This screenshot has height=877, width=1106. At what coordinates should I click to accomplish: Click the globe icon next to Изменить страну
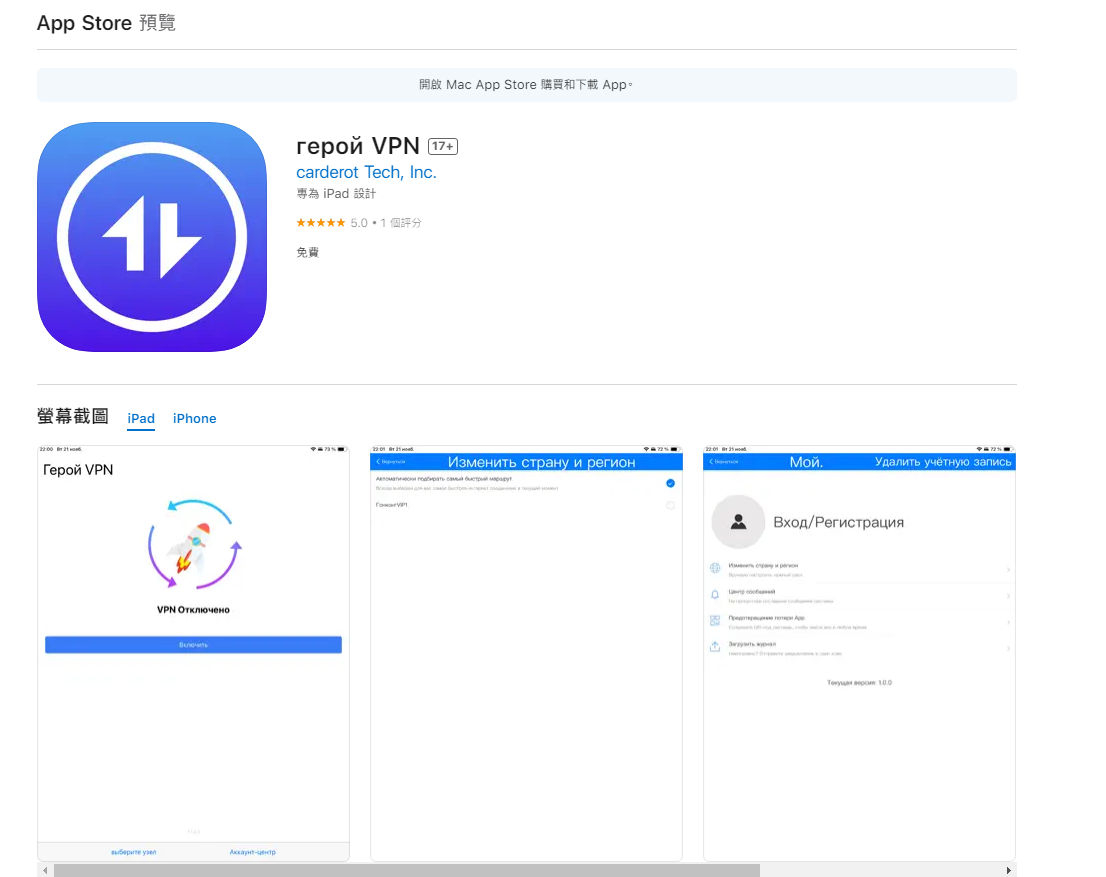tap(715, 568)
